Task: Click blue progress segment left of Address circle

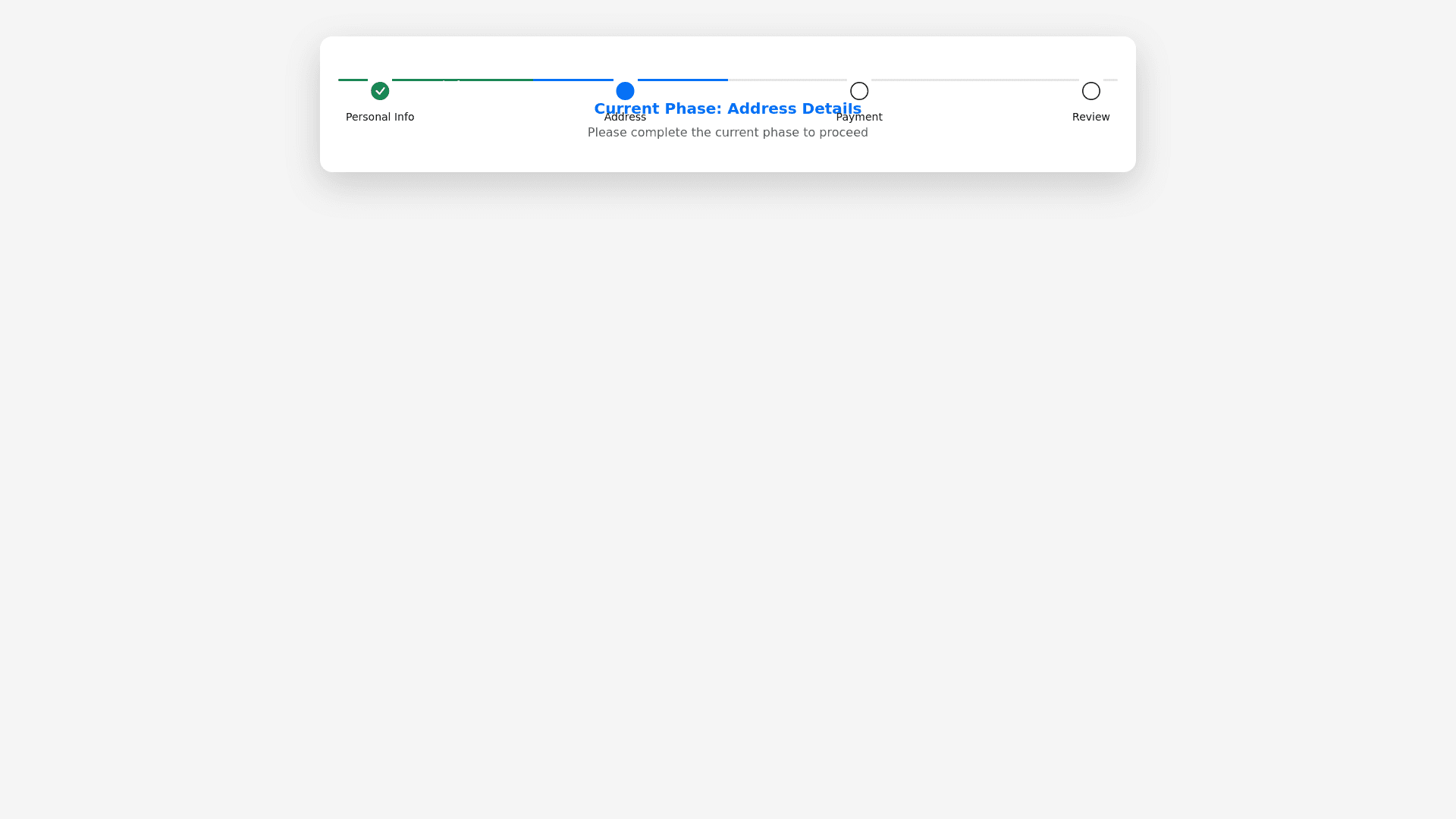Action: pyautogui.click(x=573, y=80)
